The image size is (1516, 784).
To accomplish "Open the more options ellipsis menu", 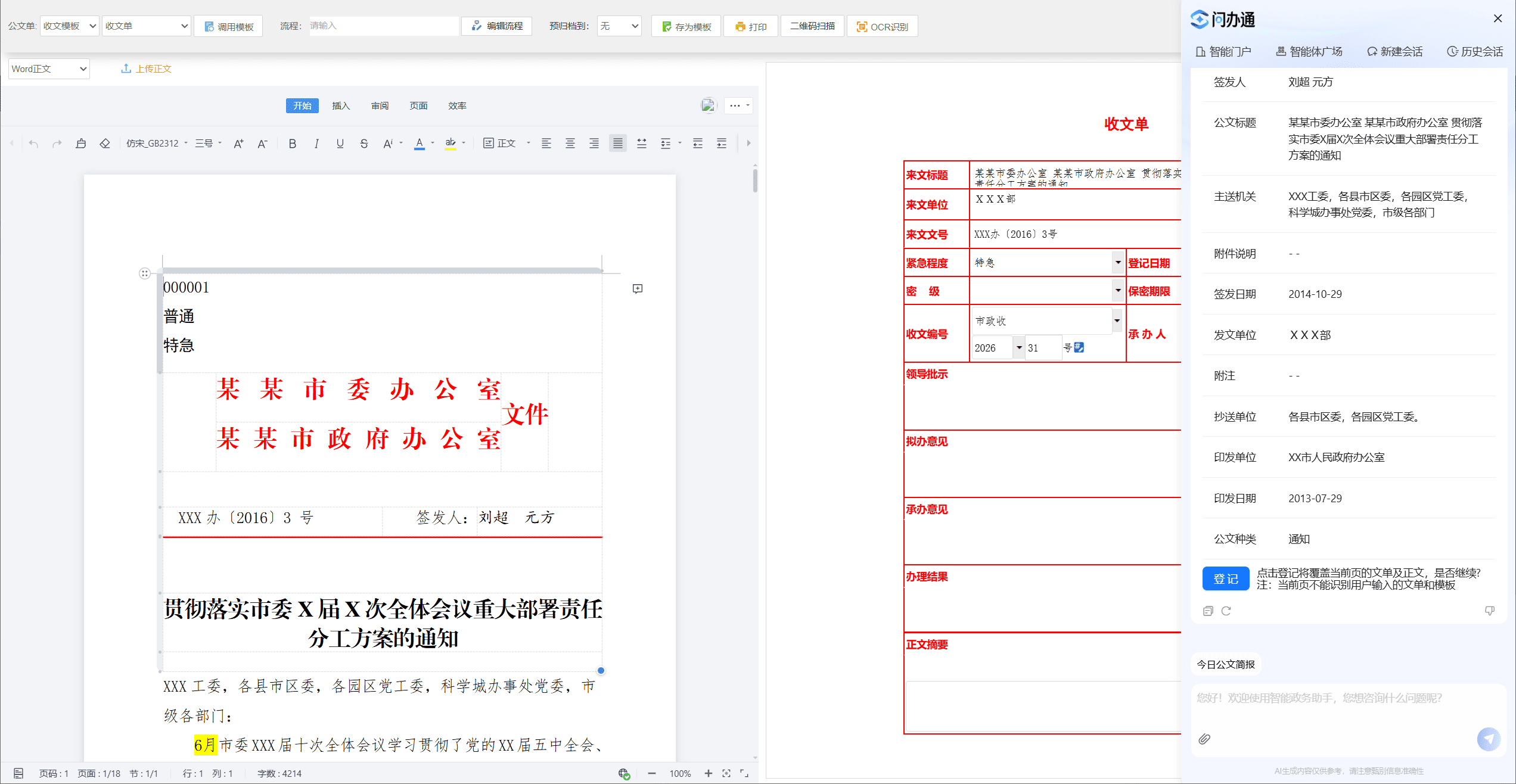I will [738, 105].
